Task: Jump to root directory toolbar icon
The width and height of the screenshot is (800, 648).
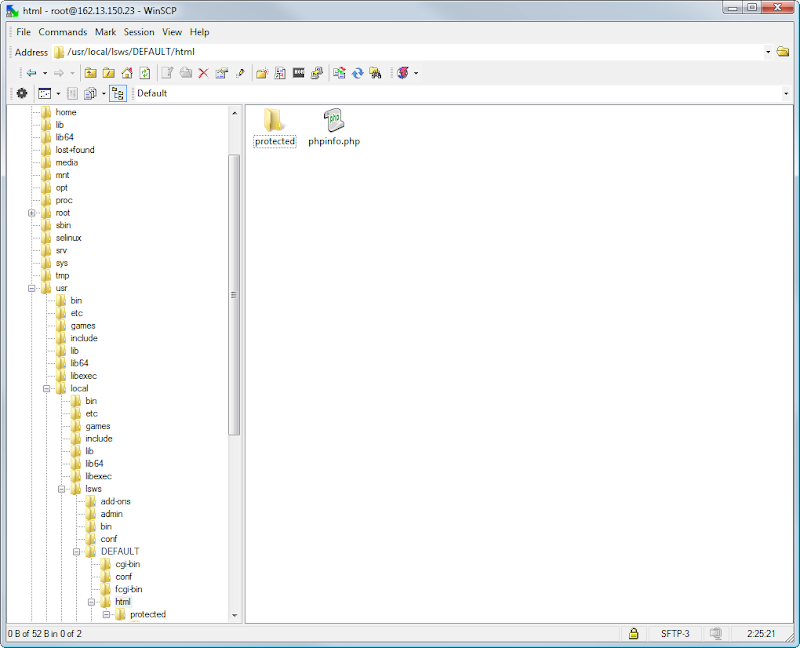Action: [x=109, y=73]
